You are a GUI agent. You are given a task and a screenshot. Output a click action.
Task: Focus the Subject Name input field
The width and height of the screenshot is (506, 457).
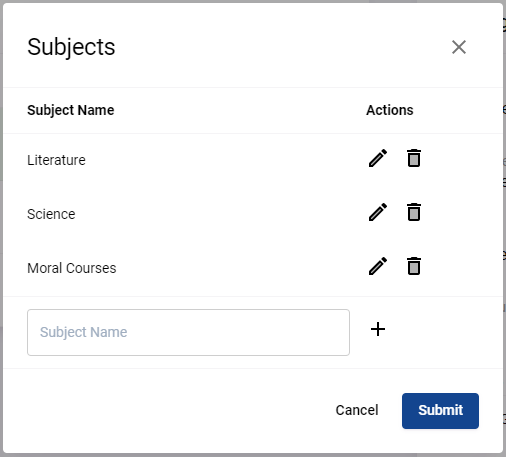coord(188,332)
